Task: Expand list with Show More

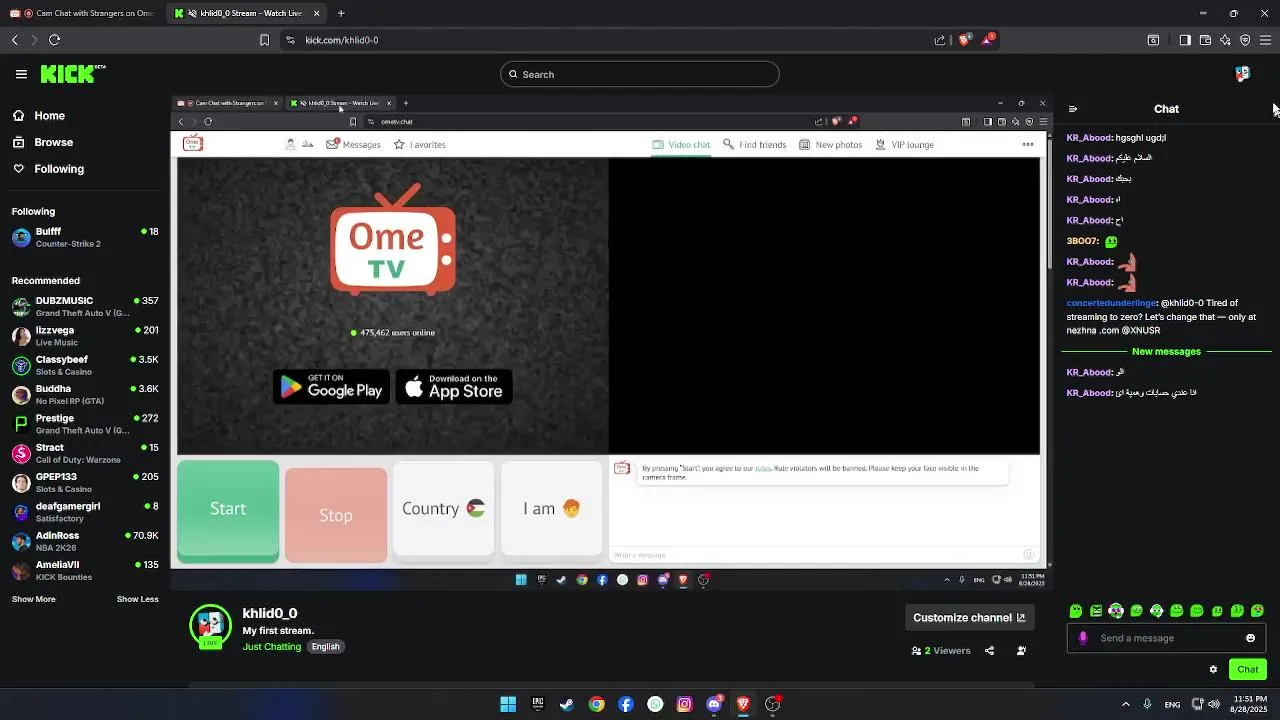Action: (34, 599)
